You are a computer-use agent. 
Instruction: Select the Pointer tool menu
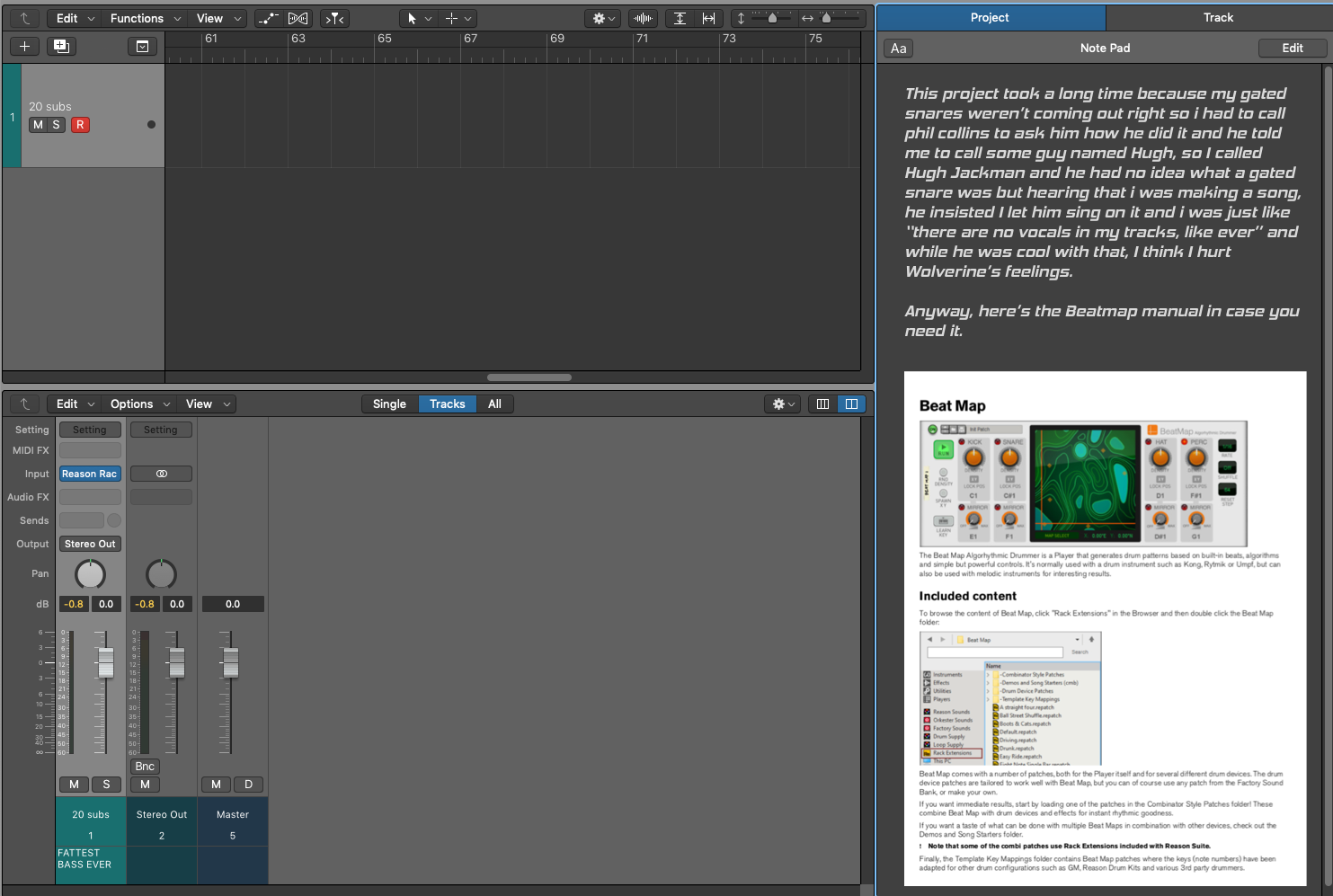click(x=418, y=18)
